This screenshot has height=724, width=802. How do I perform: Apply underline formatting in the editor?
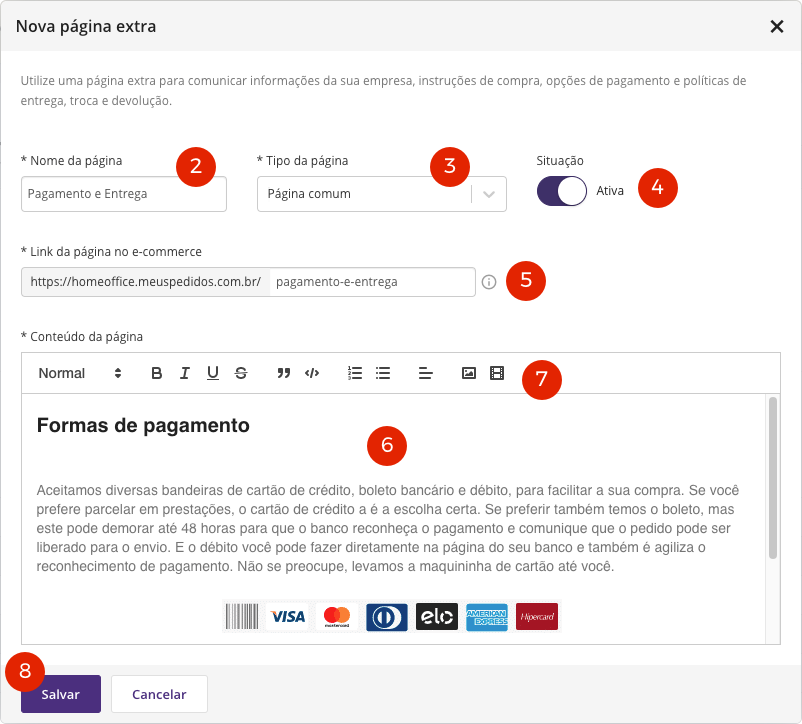coord(213,373)
